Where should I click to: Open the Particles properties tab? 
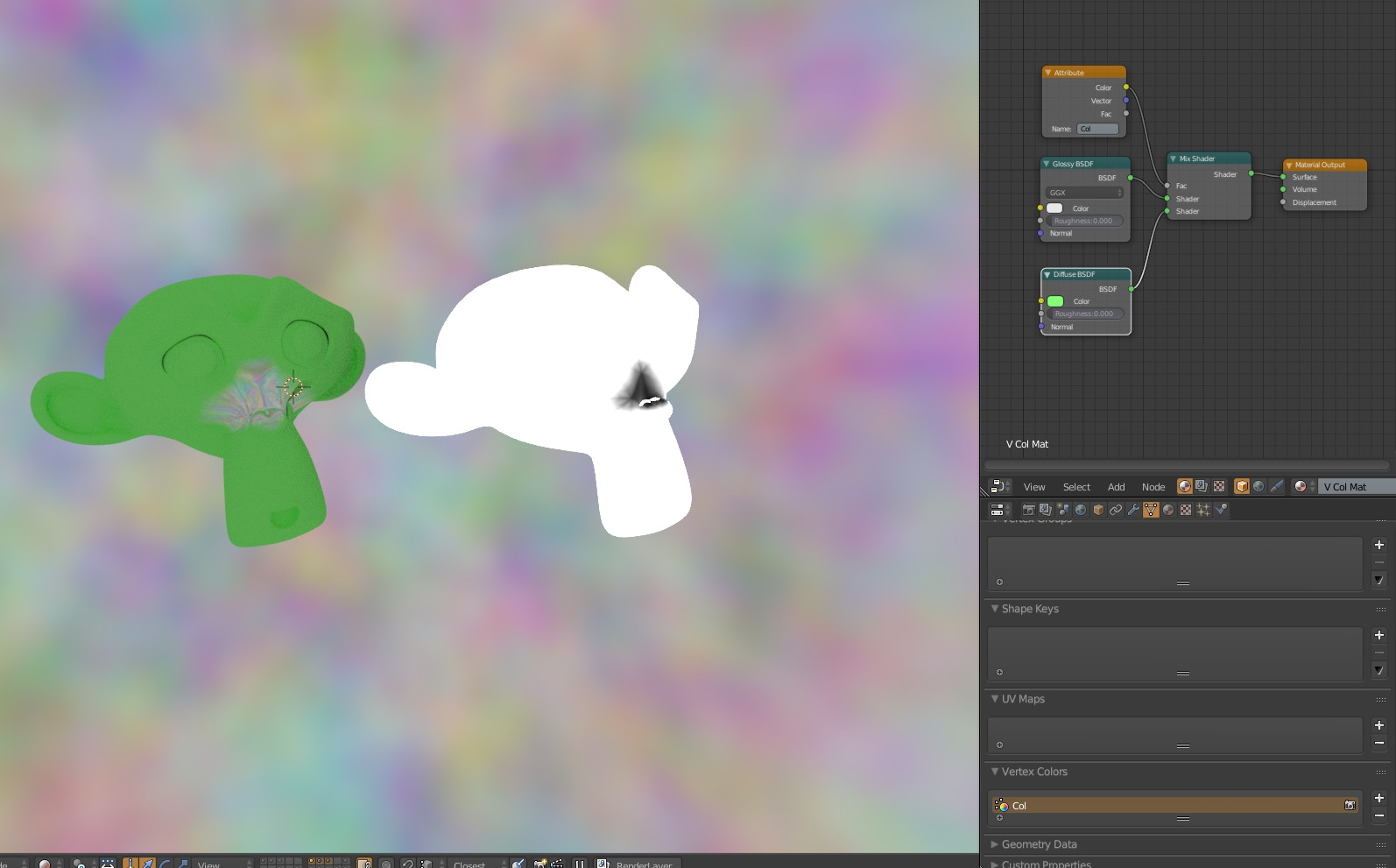point(1203,510)
